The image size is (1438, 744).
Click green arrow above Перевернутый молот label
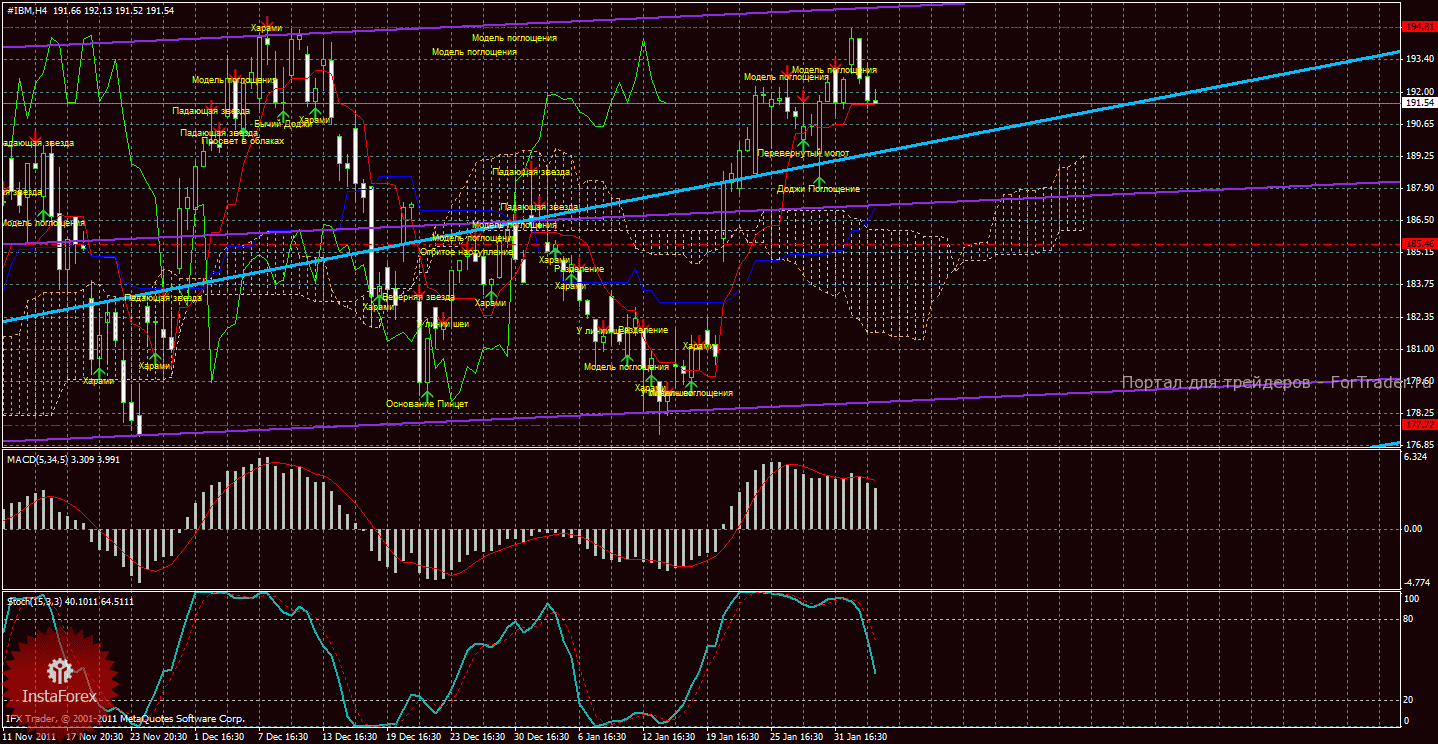click(803, 143)
